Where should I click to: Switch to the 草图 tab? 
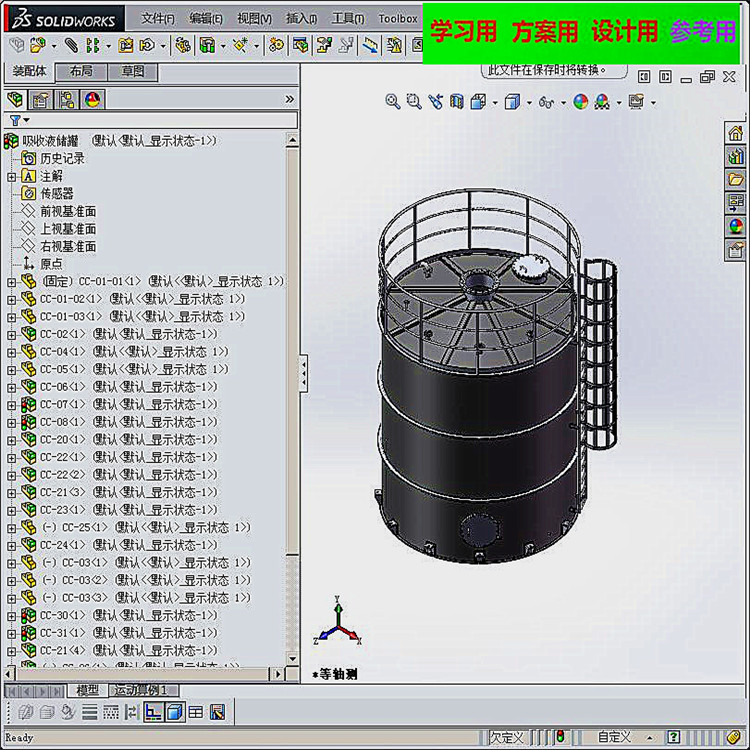click(x=132, y=72)
